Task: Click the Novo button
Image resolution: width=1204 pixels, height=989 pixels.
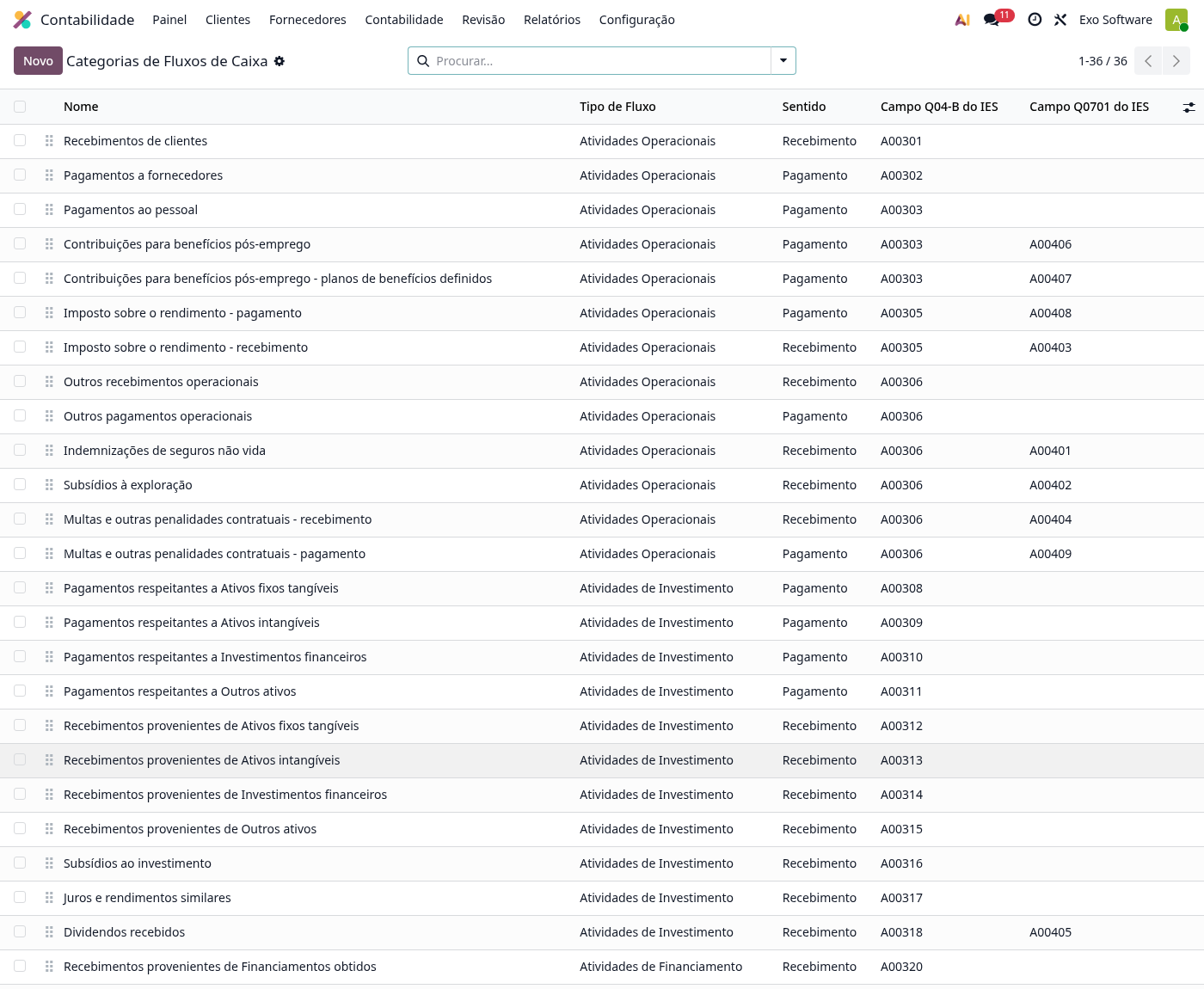Action: coord(38,61)
